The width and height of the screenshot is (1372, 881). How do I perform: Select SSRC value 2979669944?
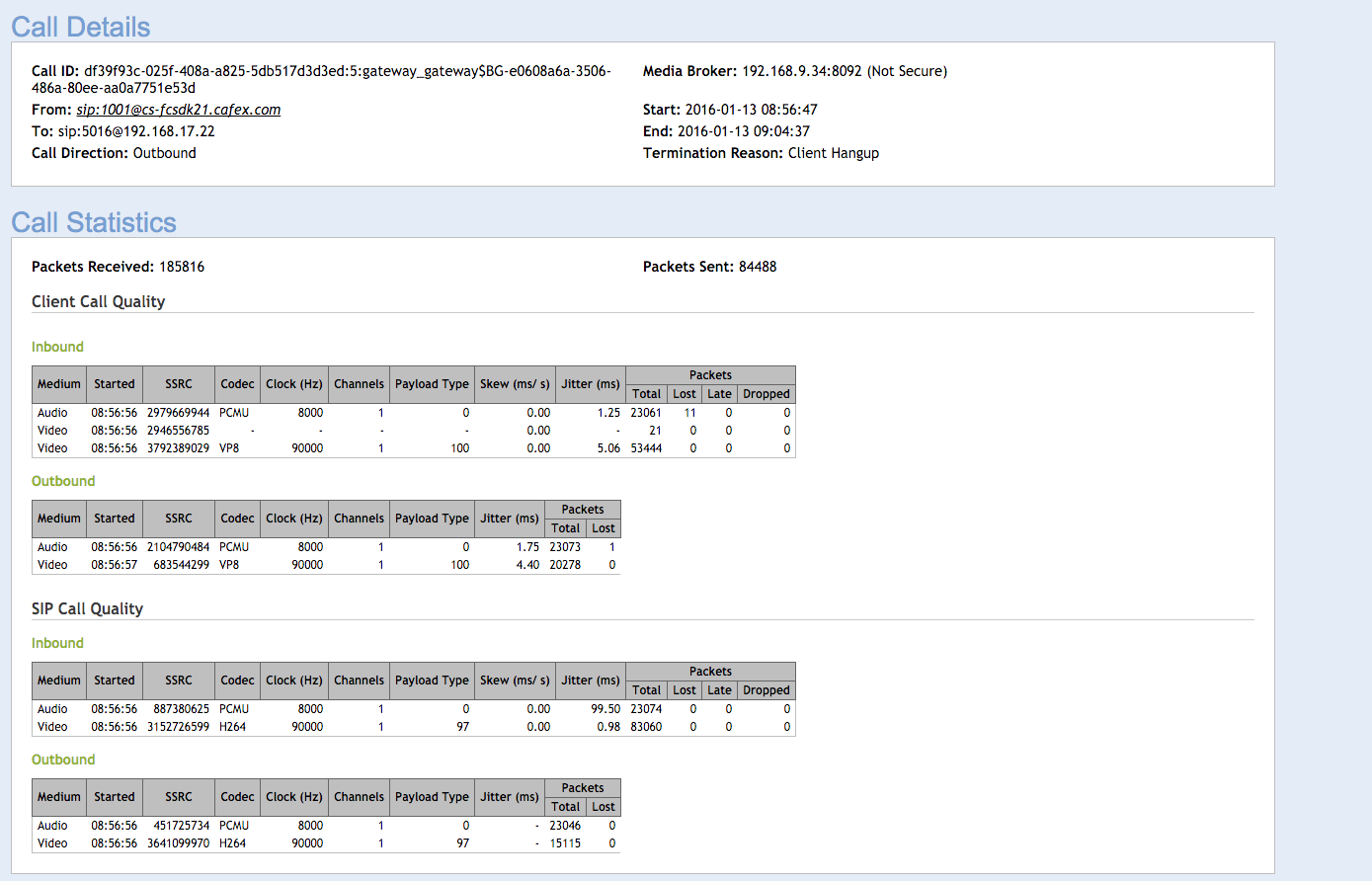click(x=179, y=413)
